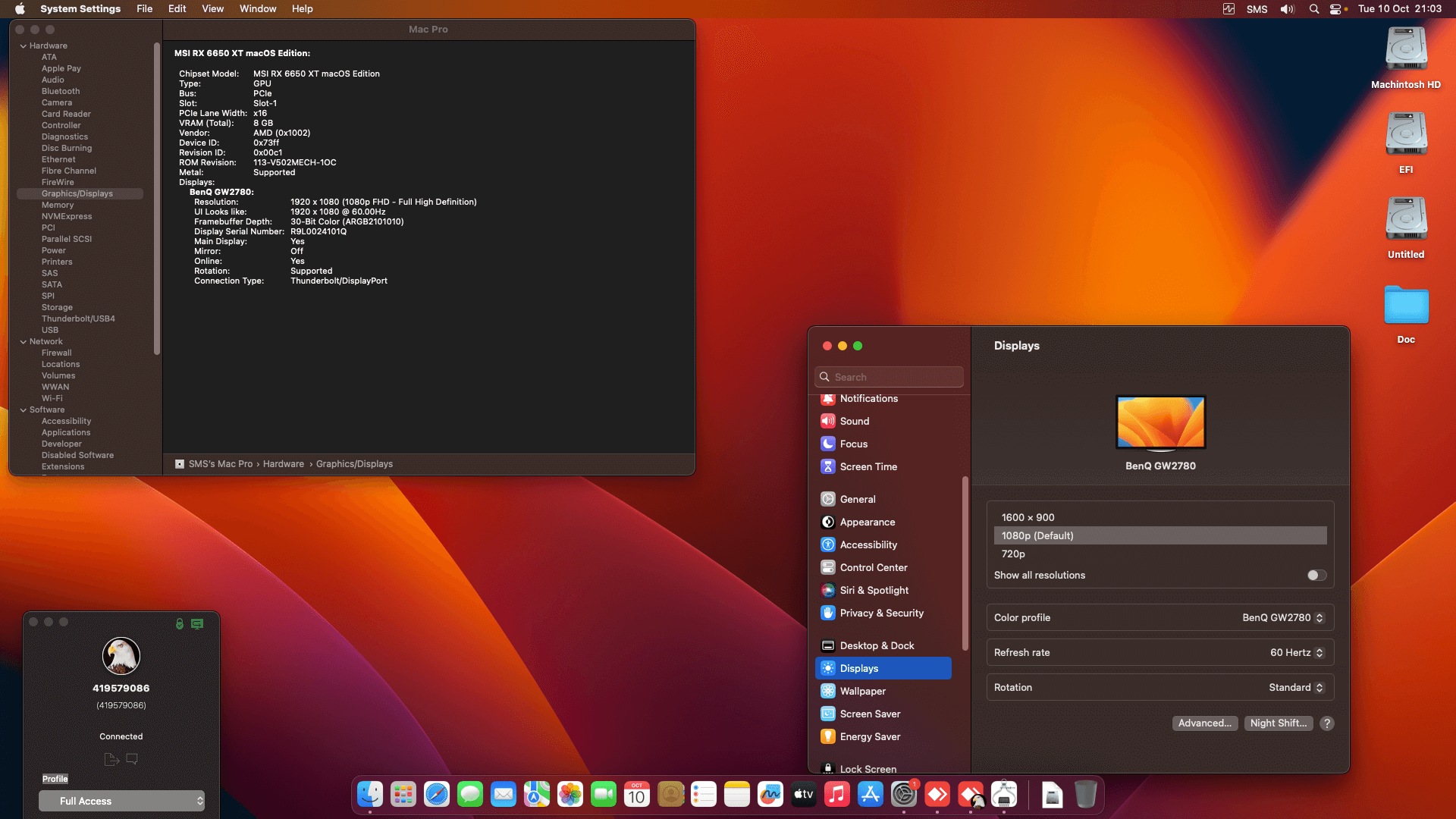Select Appearance in System Settings sidebar
Image resolution: width=1456 pixels, height=819 pixels.
(867, 522)
